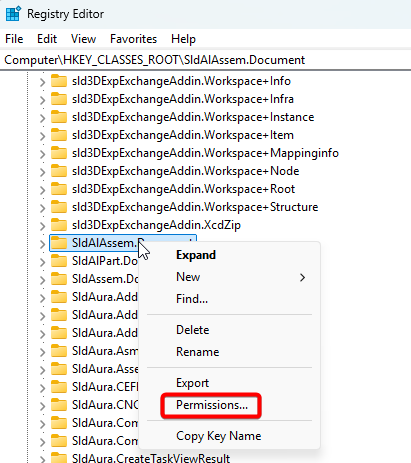
Task: Expand the Workspace+Instance key
Action: 42,118
